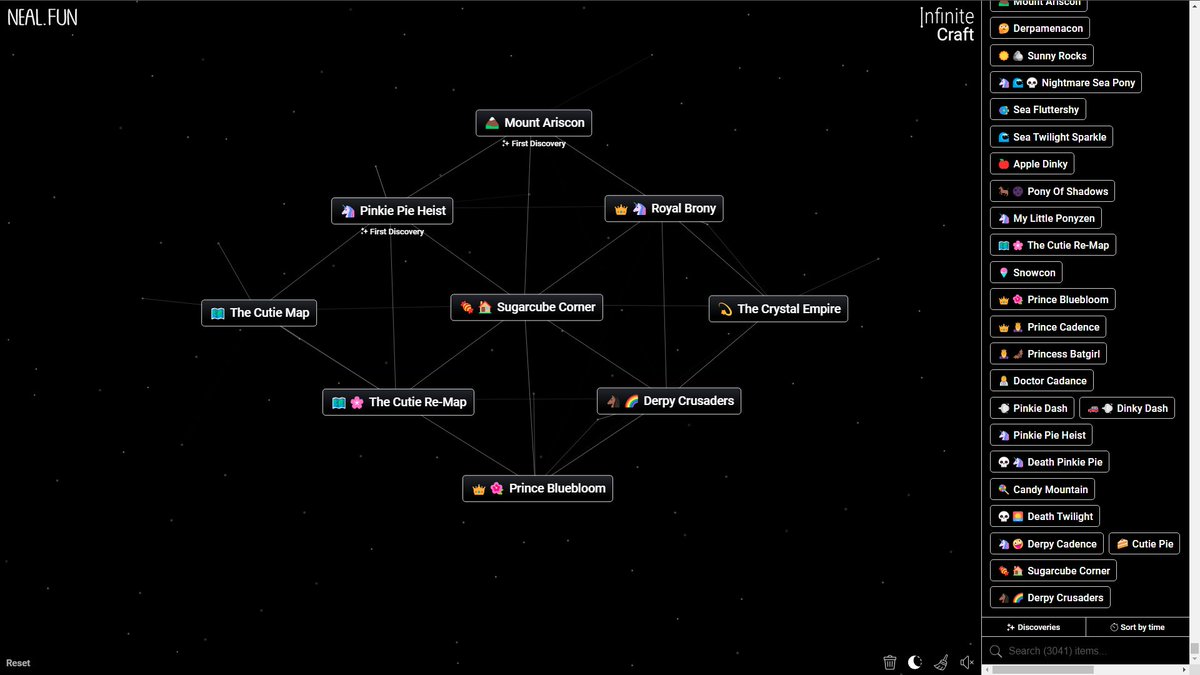Click Death Pinkie Pie in the sidebar
Image resolution: width=1200 pixels, height=675 pixels.
tap(1049, 462)
